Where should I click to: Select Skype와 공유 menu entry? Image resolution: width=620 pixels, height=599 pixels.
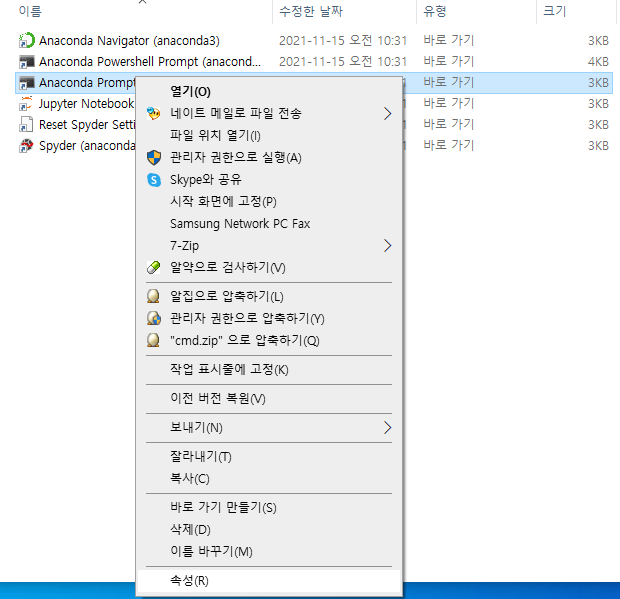click(x=269, y=180)
